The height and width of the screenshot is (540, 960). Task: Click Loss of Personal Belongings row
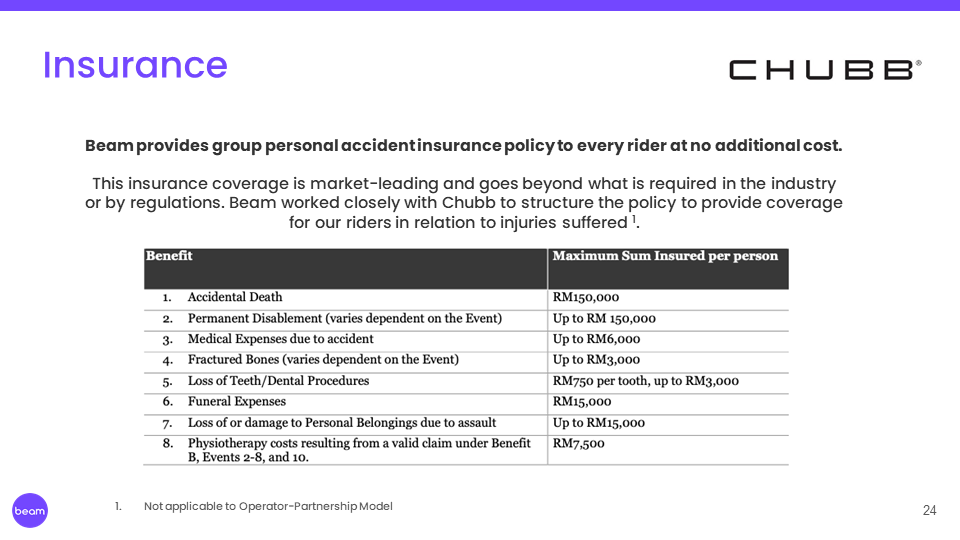[x=341, y=423]
